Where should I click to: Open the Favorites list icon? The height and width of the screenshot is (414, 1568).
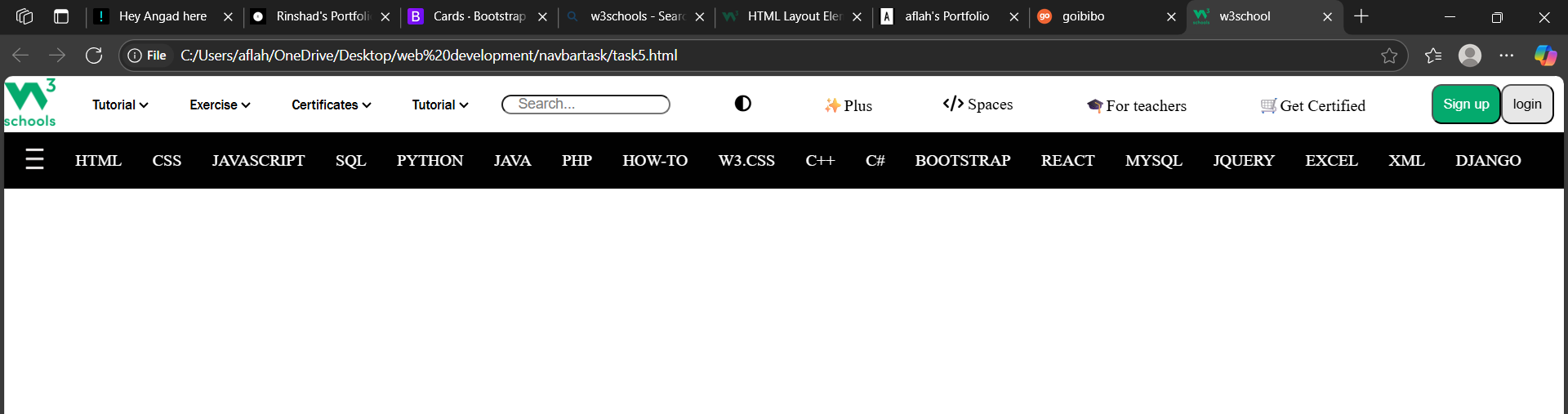pyautogui.click(x=1433, y=56)
